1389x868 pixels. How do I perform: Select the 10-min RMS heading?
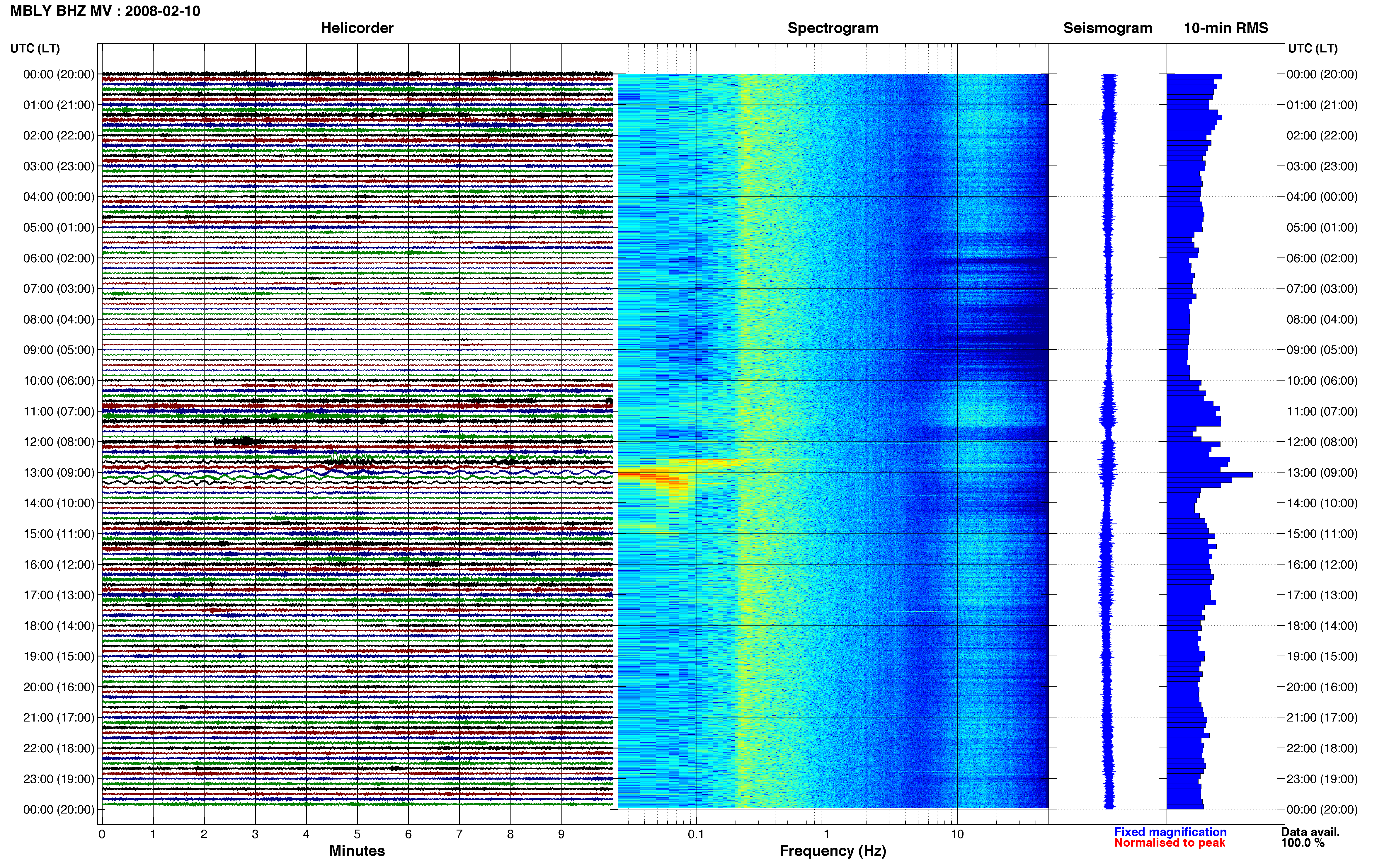pyautogui.click(x=1226, y=28)
